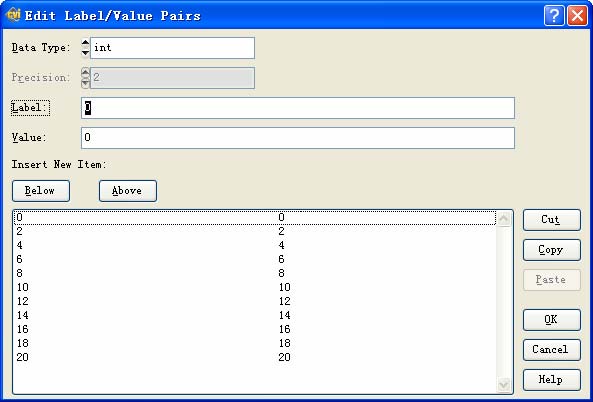
Task: Increment Data Type with up arrow
Action: coord(85,43)
